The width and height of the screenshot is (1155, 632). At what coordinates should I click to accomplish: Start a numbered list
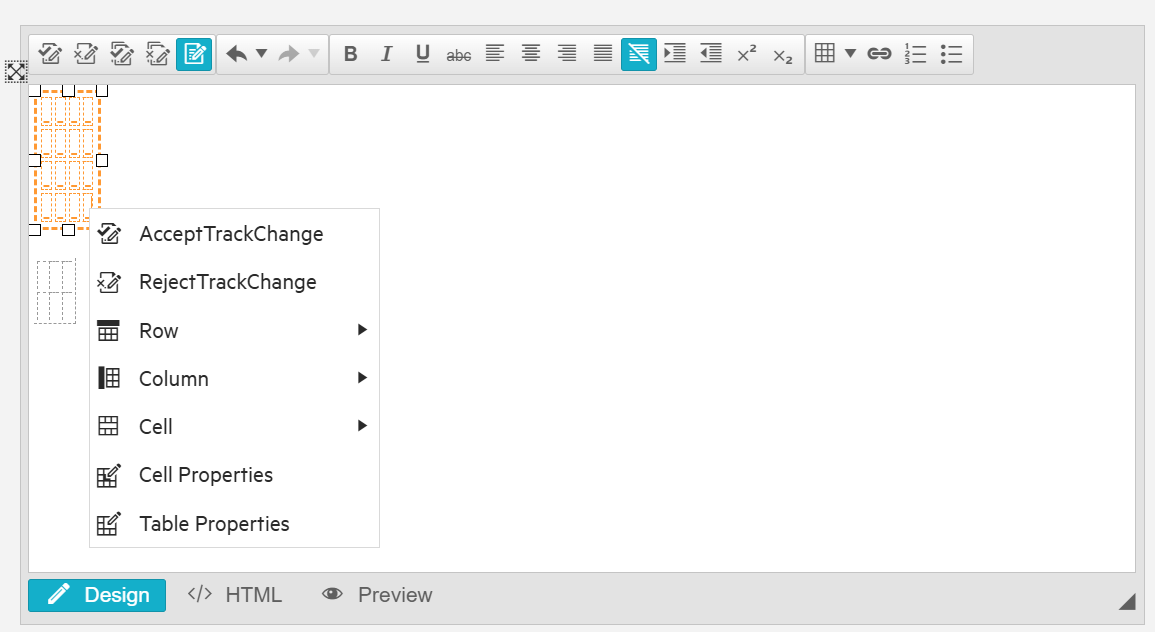coord(915,54)
